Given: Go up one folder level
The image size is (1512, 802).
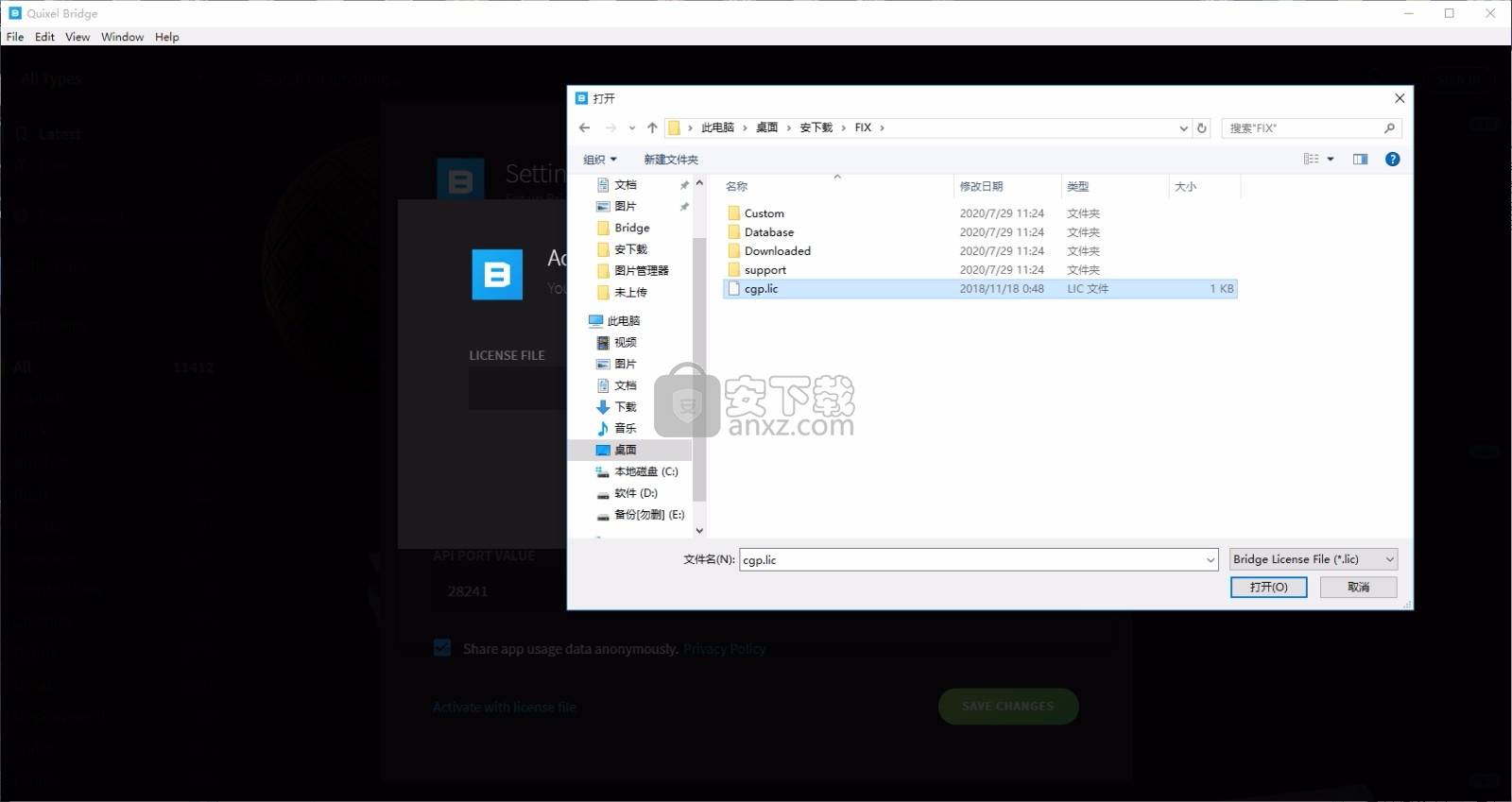Looking at the screenshot, I should [652, 128].
